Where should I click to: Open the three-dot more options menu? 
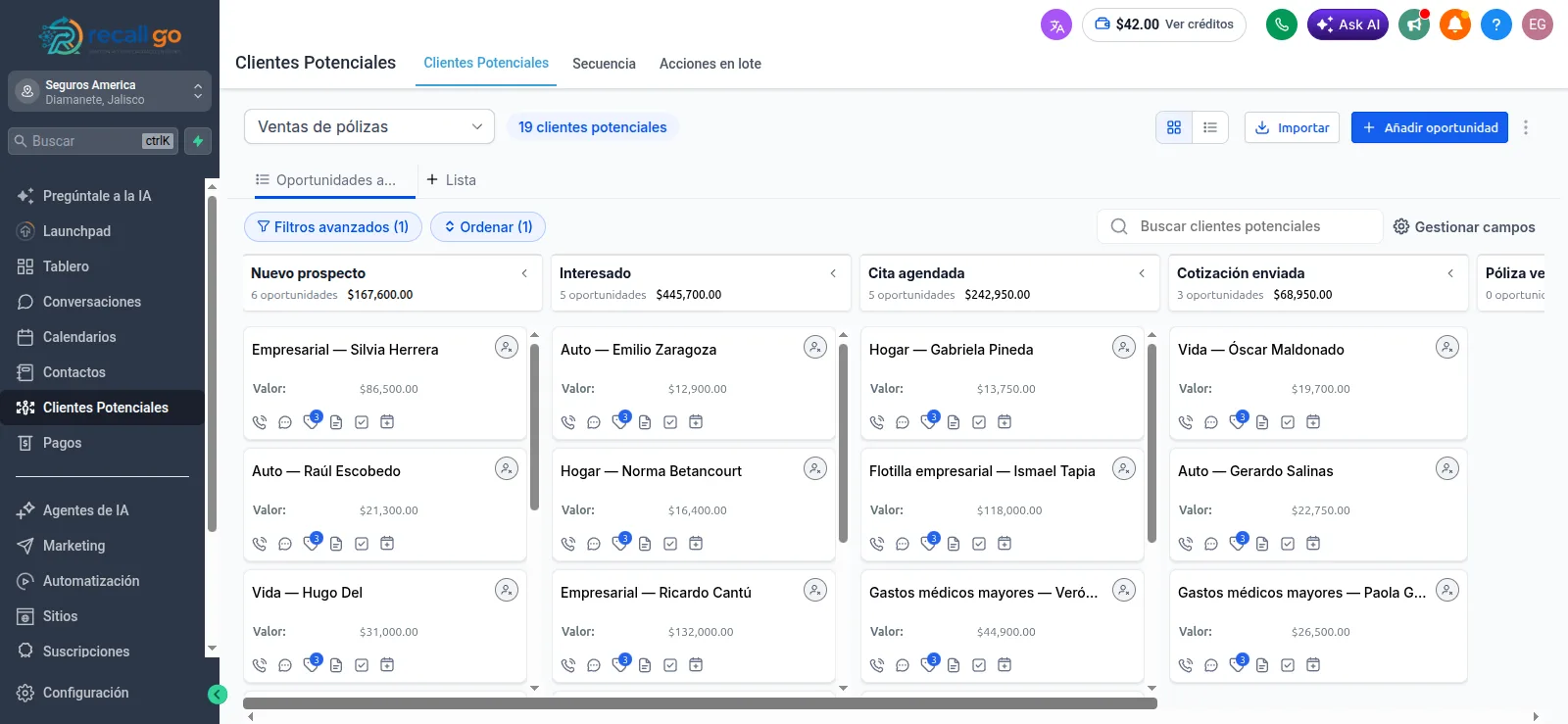tap(1526, 127)
